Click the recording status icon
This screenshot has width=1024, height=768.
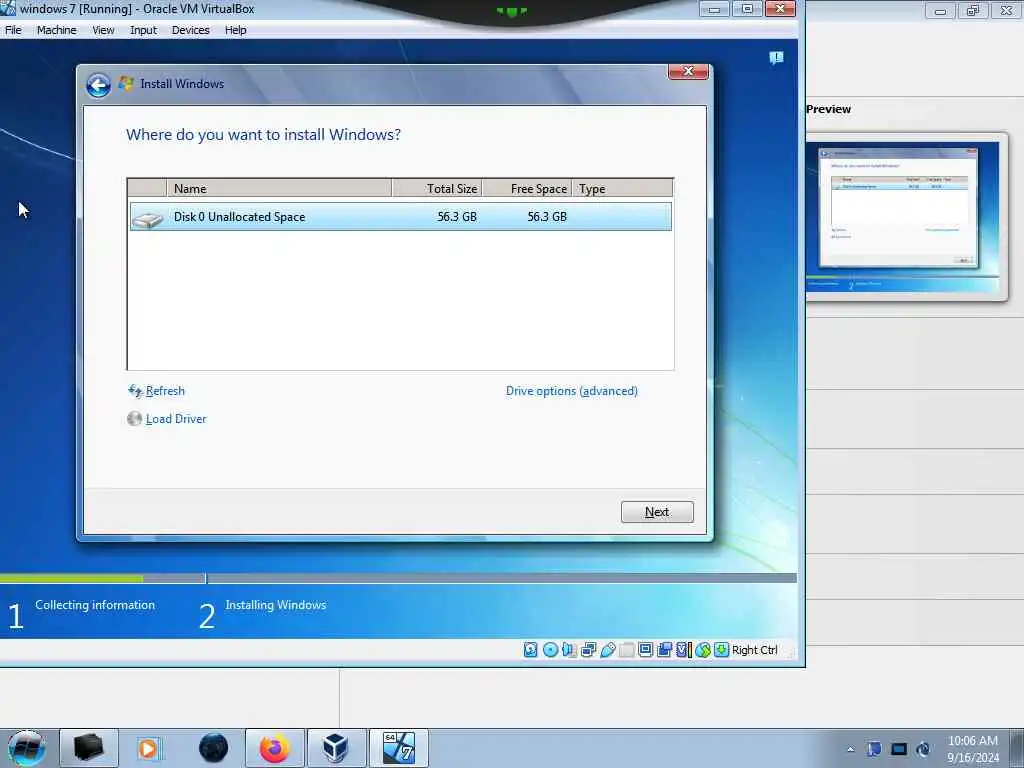tap(665, 650)
